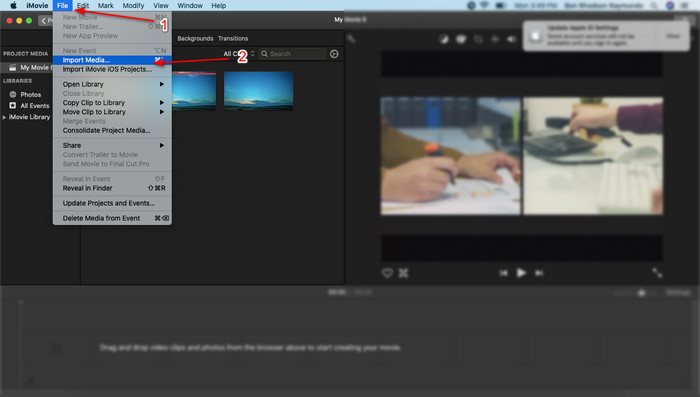The image size is (700, 397).
Task: Select the rightmost sky clip thumbnail
Action: point(258,91)
